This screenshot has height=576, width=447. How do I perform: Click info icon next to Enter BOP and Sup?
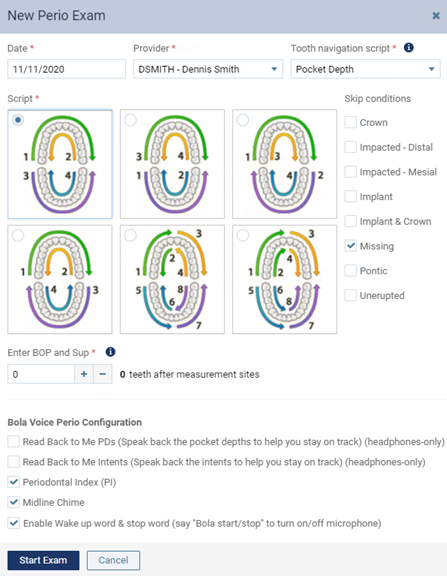coord(110,352)
